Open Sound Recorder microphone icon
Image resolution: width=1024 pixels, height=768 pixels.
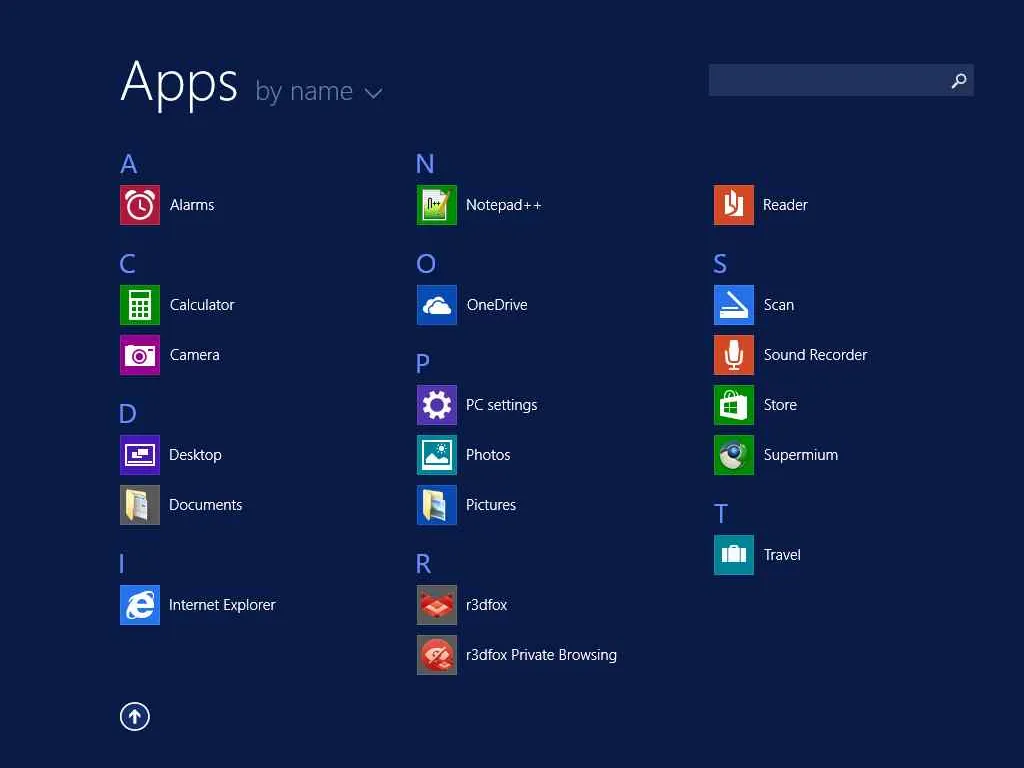pyautogui.click(x=734, y=355)
